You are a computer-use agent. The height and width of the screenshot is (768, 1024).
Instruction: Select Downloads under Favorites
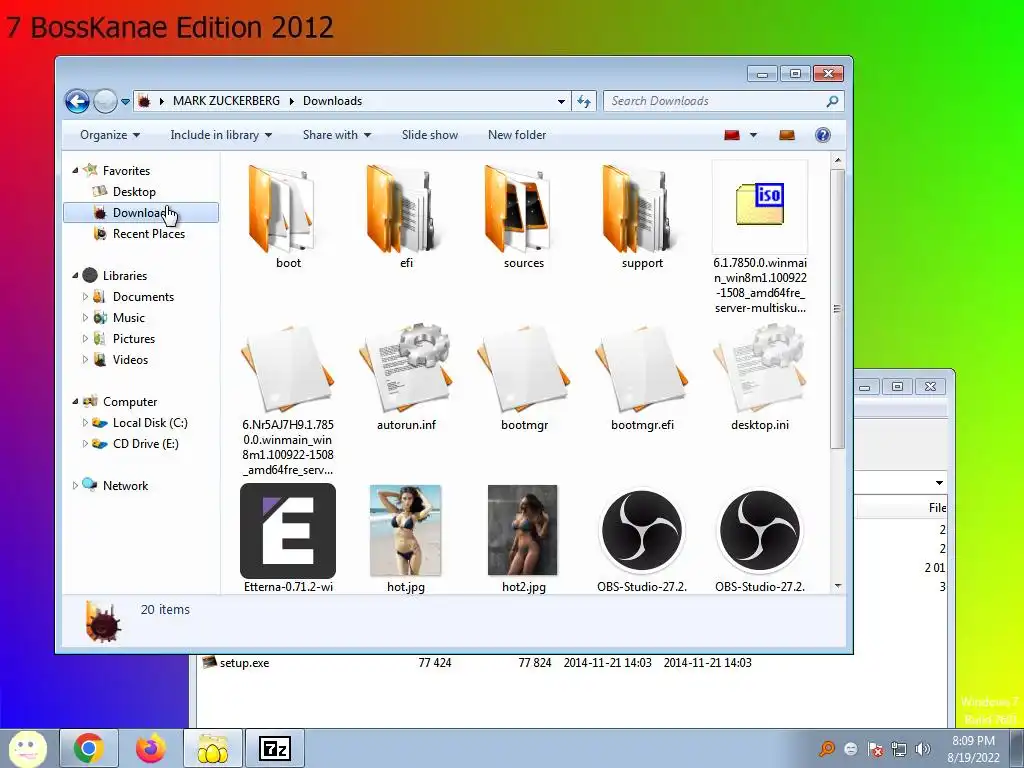click(141, 213)
